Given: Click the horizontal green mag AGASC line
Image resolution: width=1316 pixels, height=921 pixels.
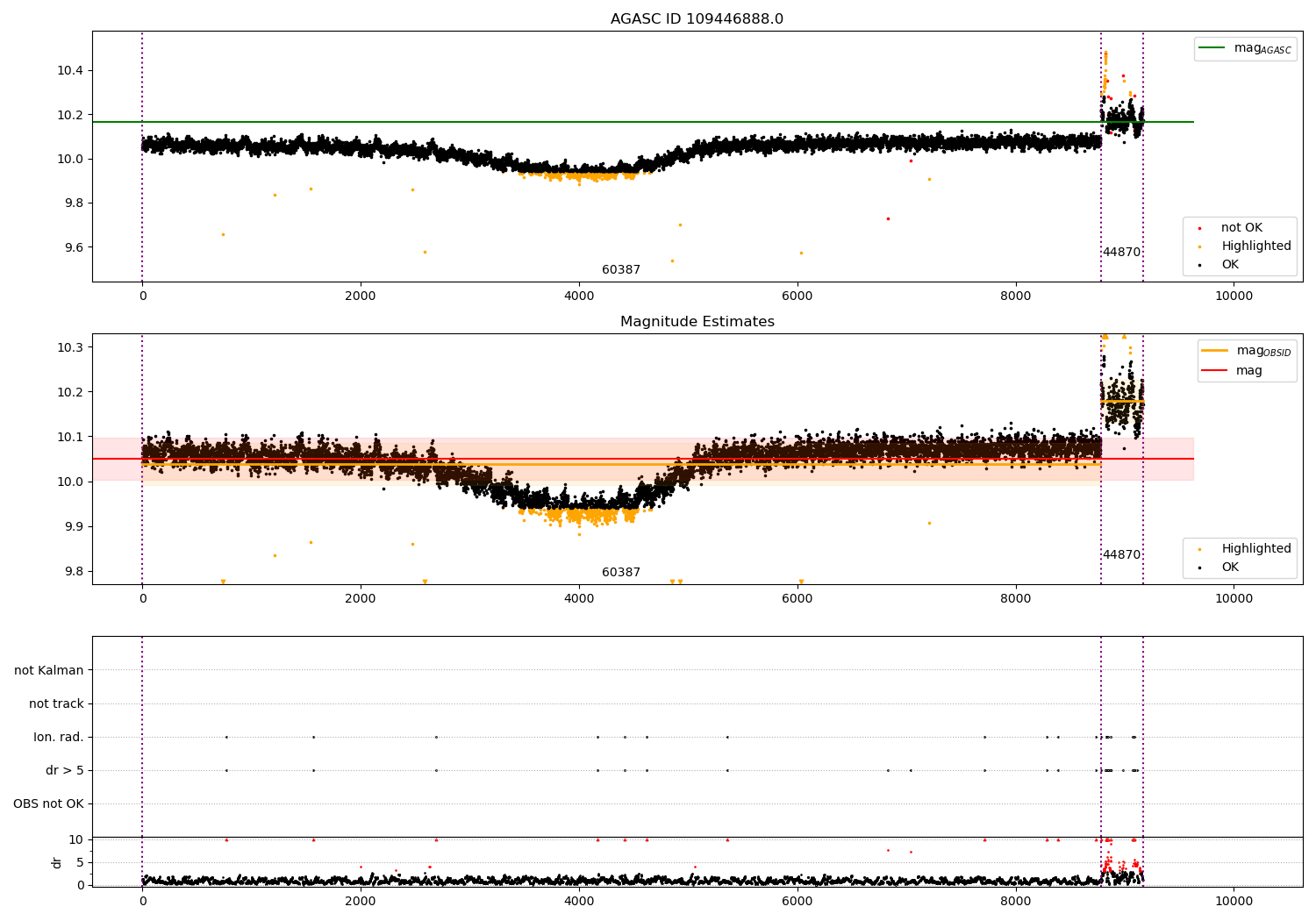Looking at the screenshot, I should coord(643,122).
